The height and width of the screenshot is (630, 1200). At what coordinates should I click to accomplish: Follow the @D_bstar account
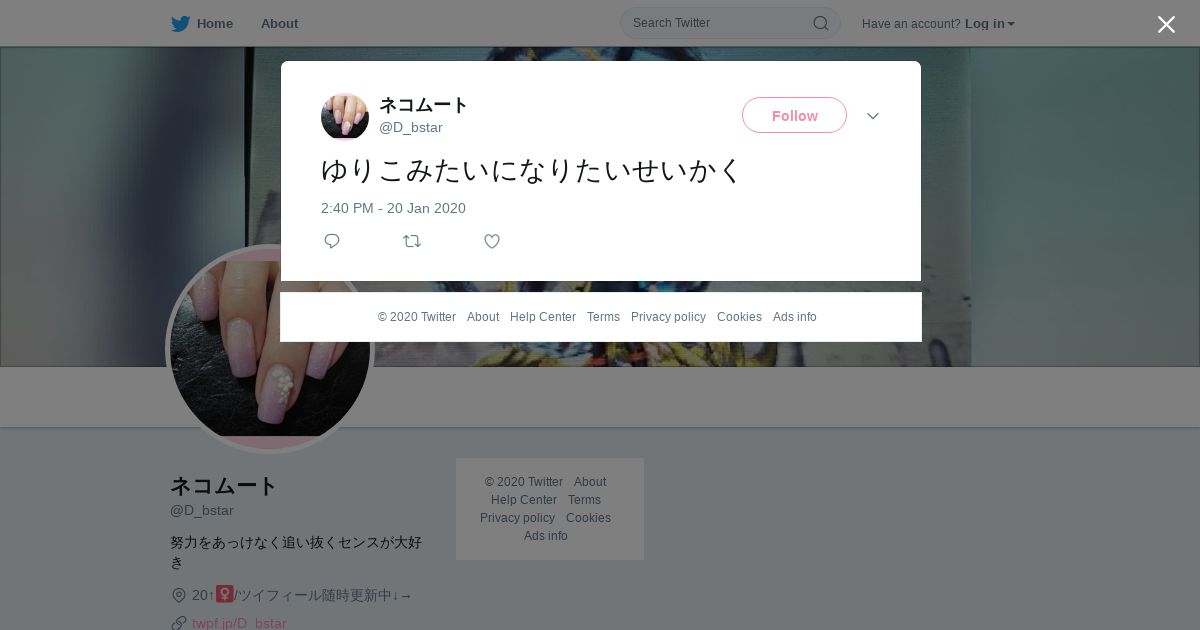(x=794, y=115)
